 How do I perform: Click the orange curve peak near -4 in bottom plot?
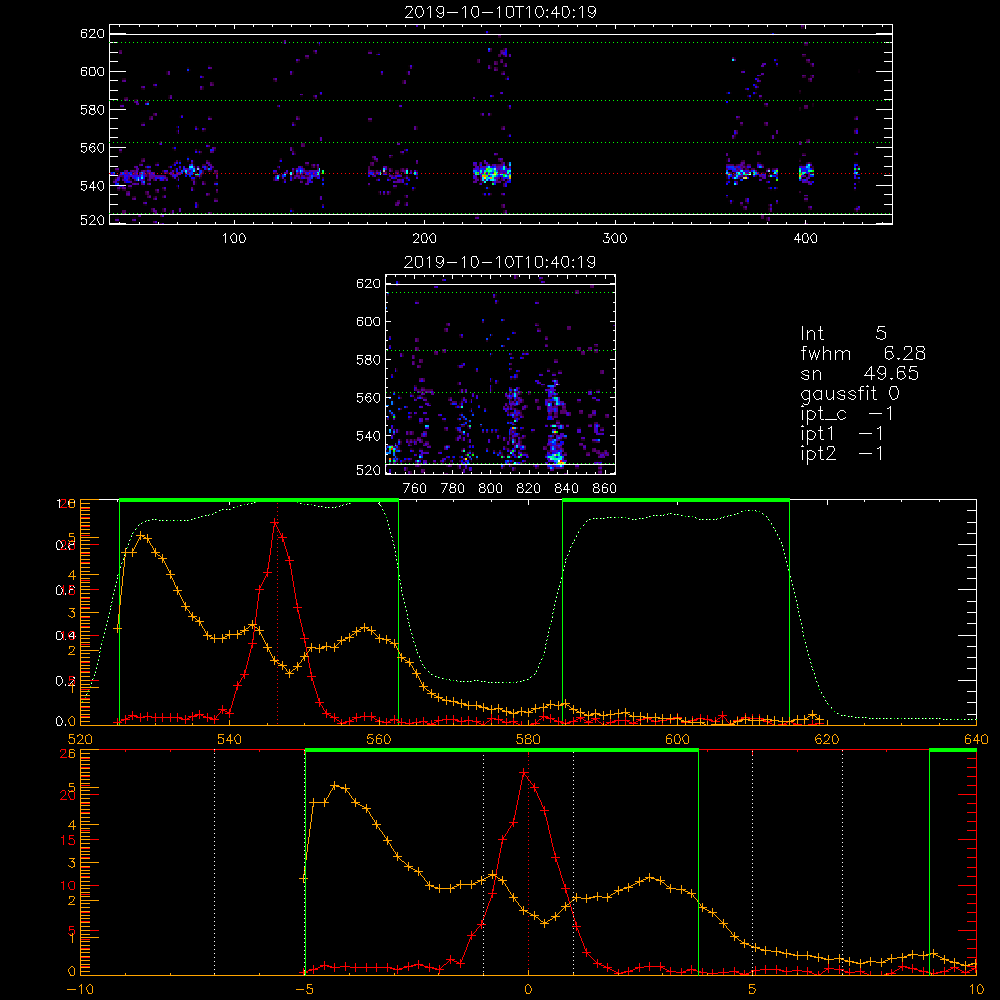click(335, 785)
